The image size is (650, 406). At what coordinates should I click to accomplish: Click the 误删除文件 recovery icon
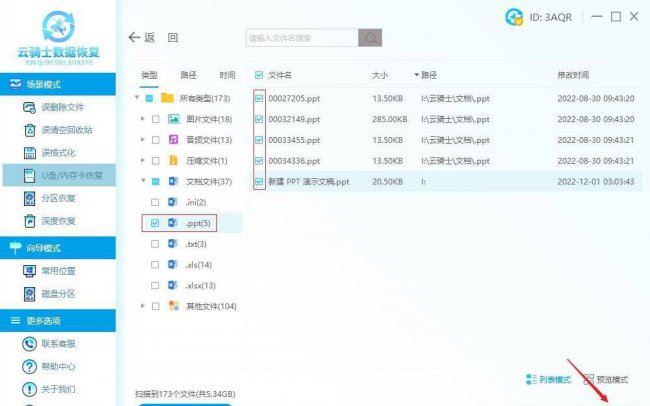coord(29,107)
